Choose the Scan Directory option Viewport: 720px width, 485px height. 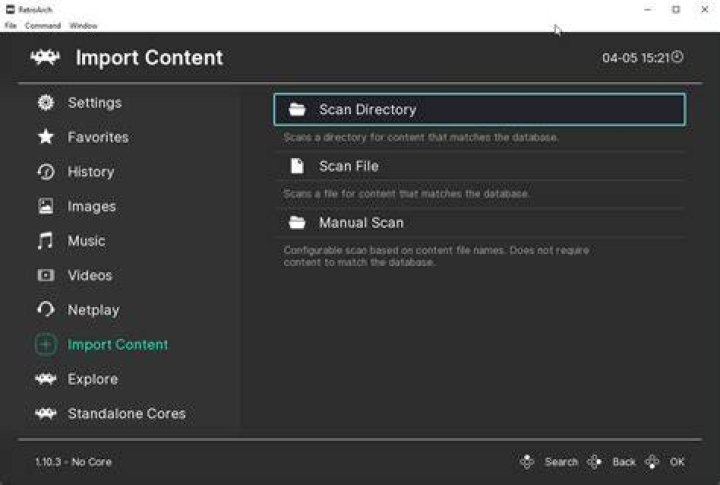tap(479, 109)
